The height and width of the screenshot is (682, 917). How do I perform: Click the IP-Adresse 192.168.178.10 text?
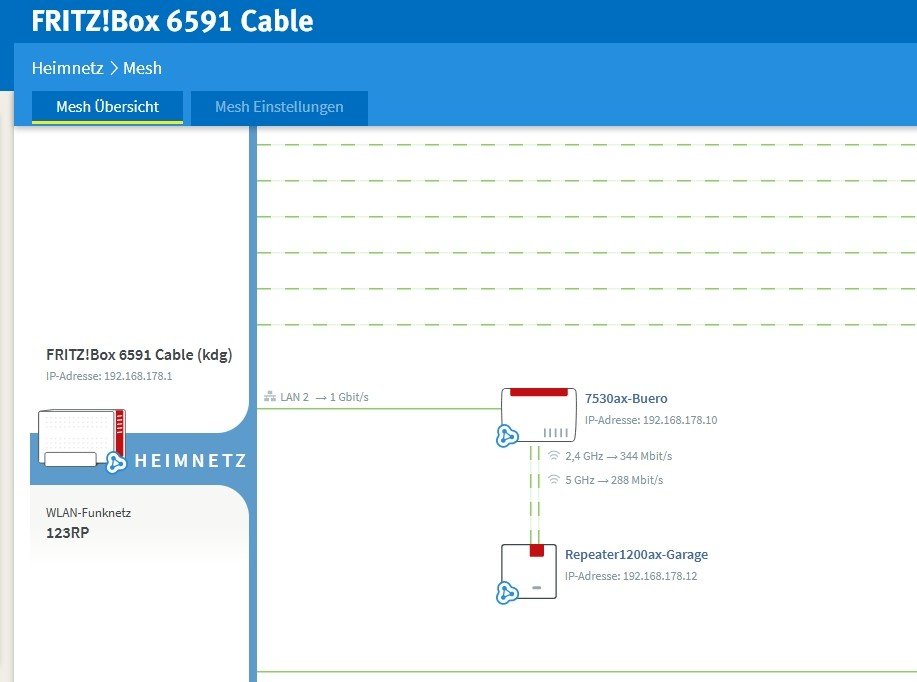pos(651,420)
